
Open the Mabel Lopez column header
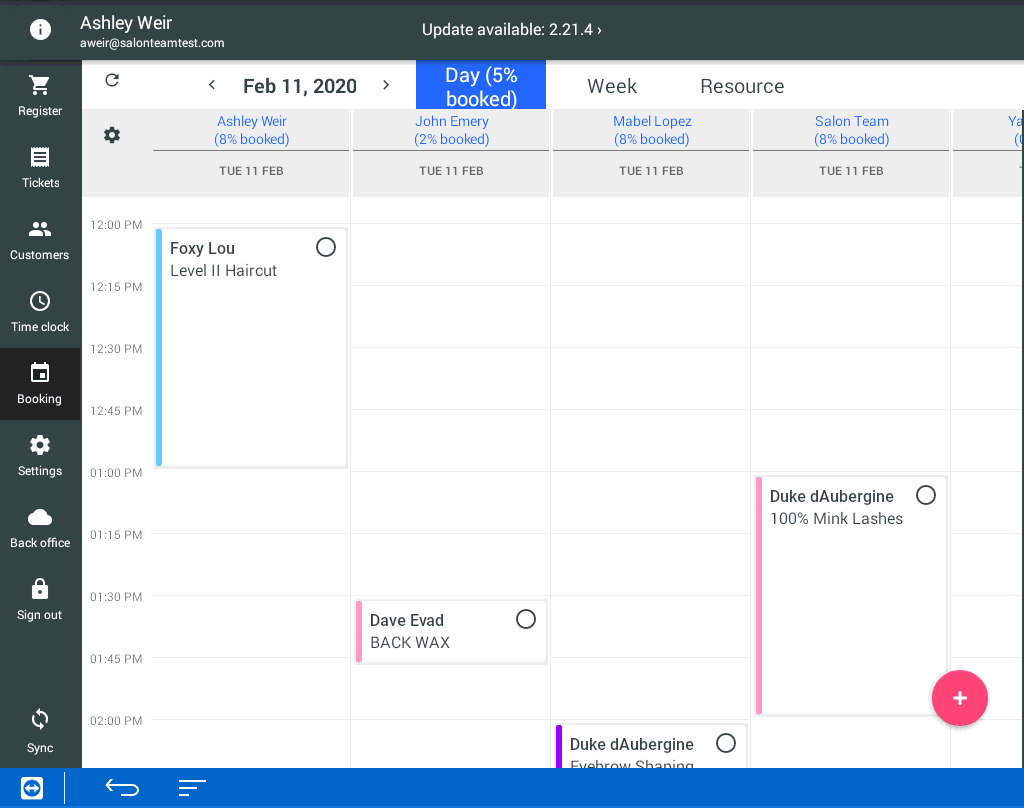652,130
